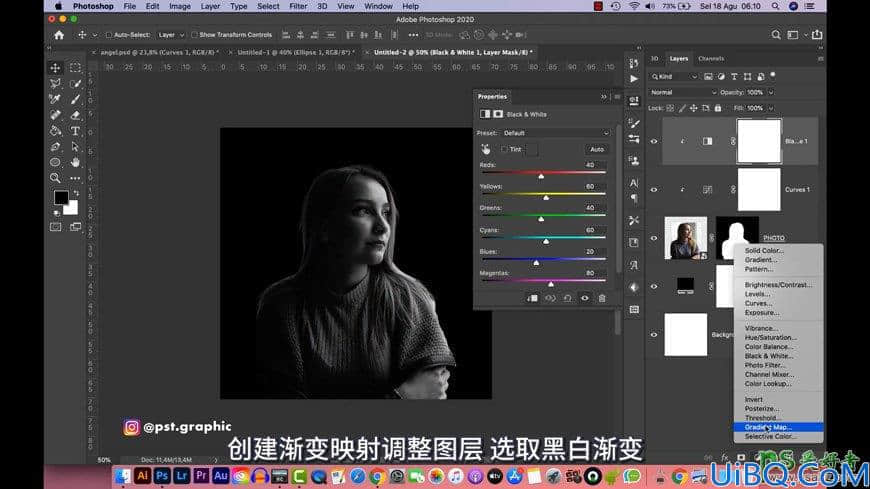
Task: Click the black foreground color swatch
Action: (61, 197)
